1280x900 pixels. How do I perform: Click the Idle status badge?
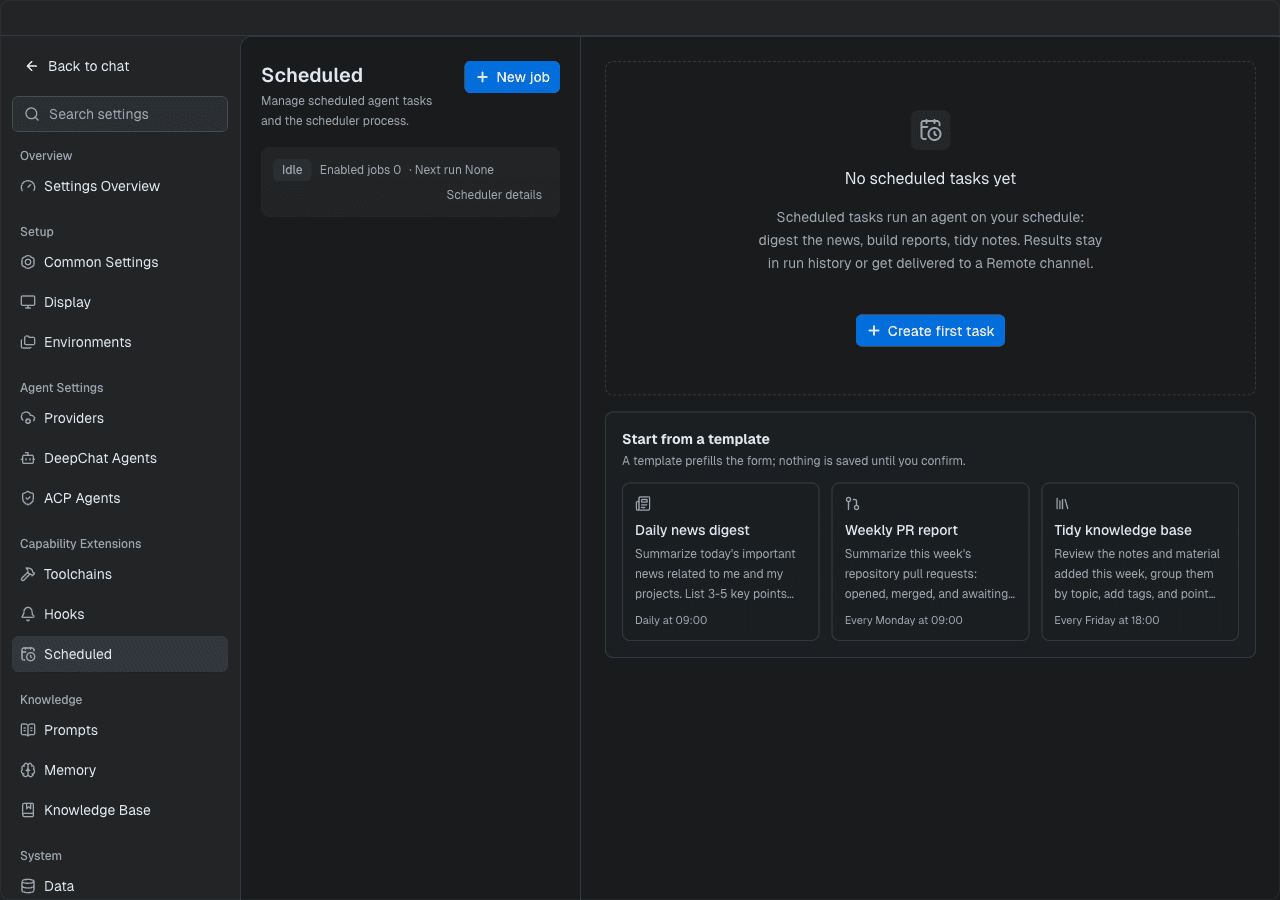(x=292, y=170)
